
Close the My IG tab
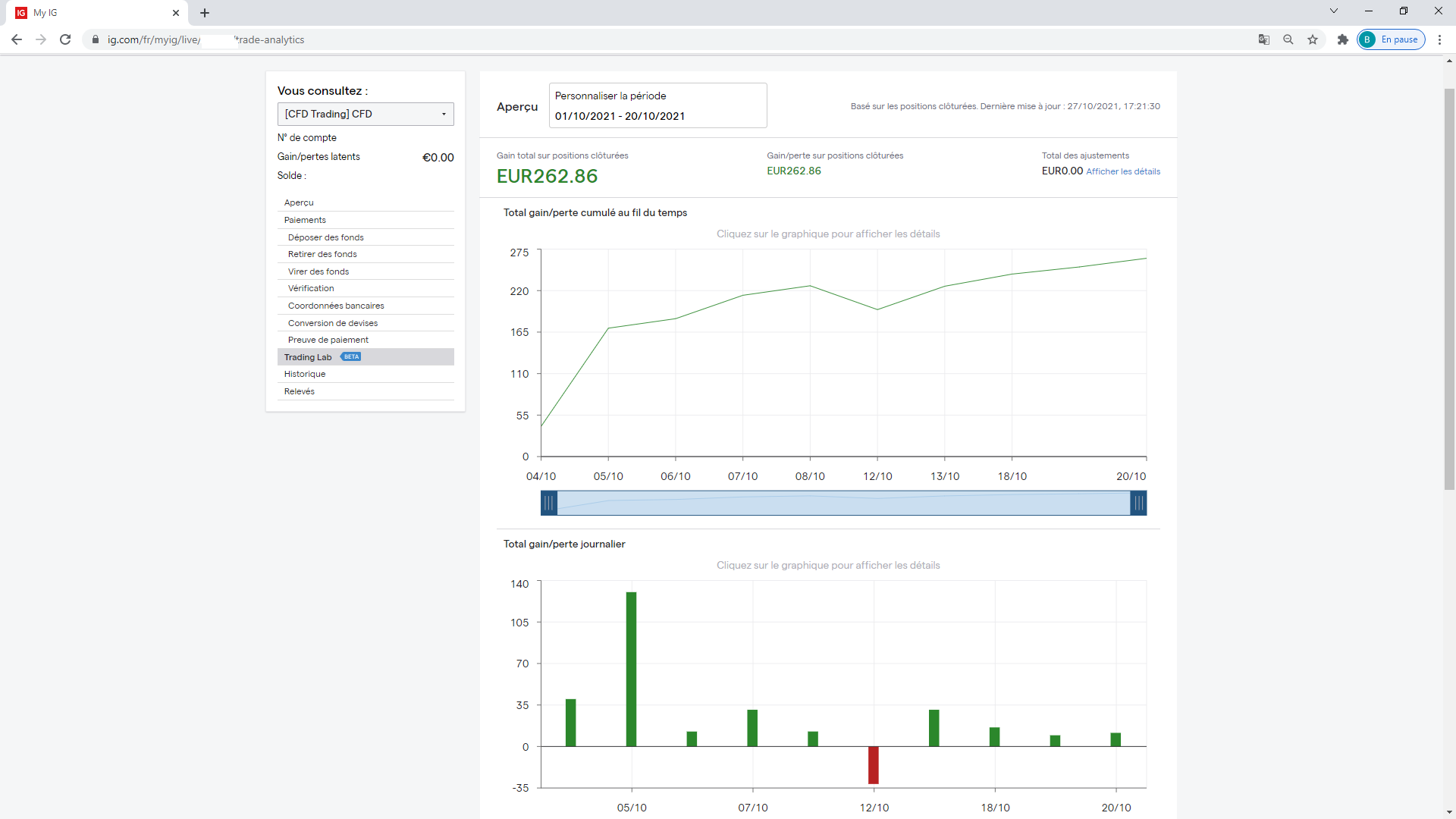[176, 13]
